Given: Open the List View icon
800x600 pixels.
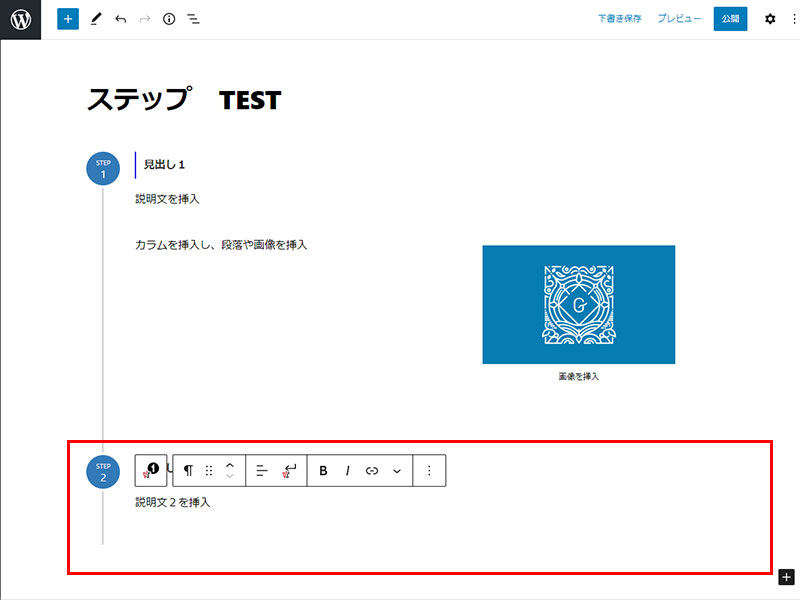Looking at the screenshot, I should tap(194, 19).
